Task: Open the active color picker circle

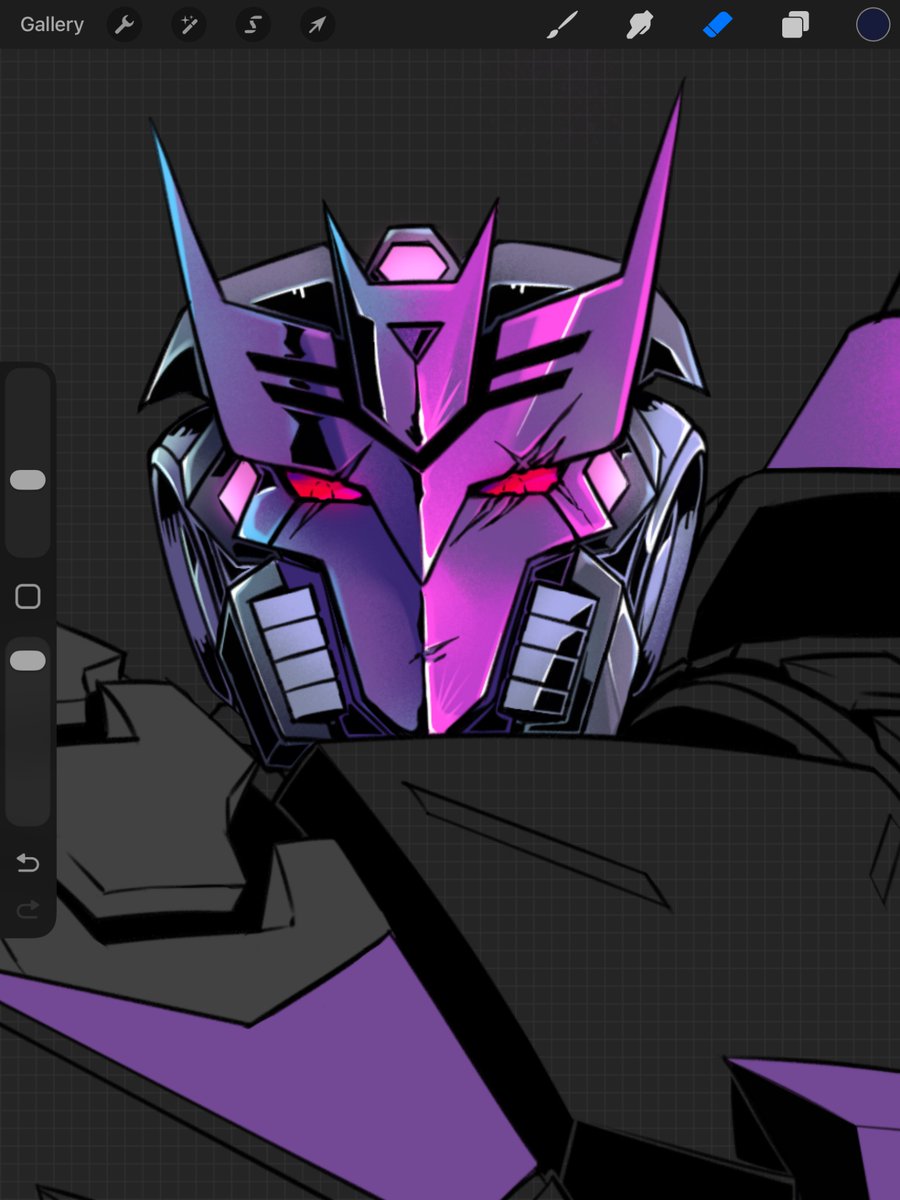Action: pyautogui.click(x=872, y=25)
